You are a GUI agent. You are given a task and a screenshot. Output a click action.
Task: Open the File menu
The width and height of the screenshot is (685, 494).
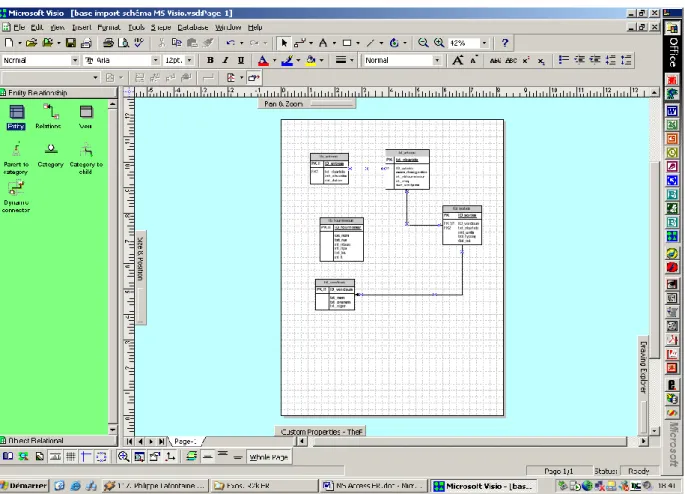click(19, 27)
